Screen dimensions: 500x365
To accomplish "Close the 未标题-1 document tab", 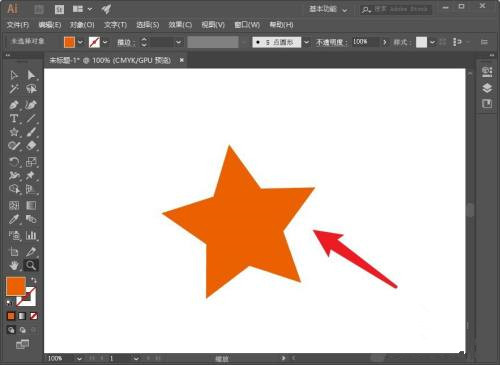I will [182, 60].
